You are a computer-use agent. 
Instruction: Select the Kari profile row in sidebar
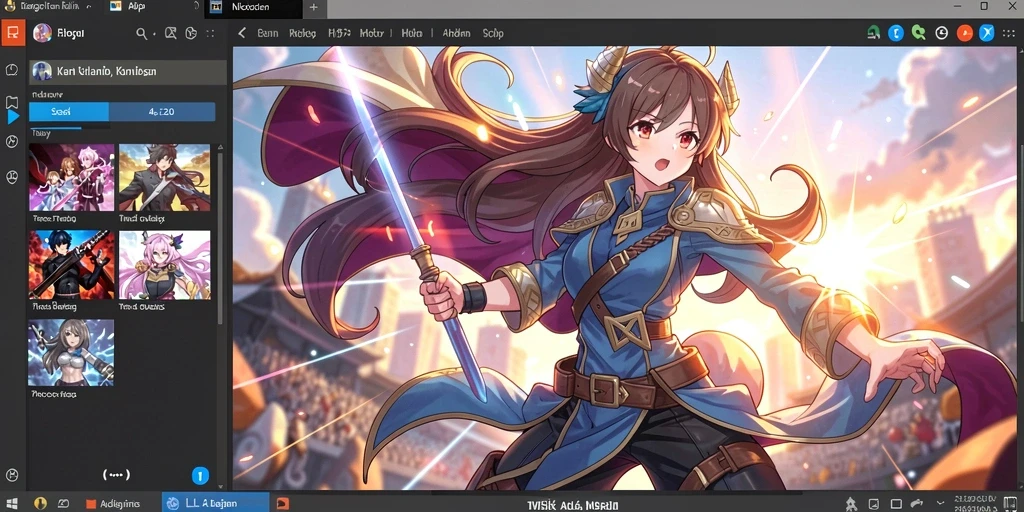(x=128, y=71)
